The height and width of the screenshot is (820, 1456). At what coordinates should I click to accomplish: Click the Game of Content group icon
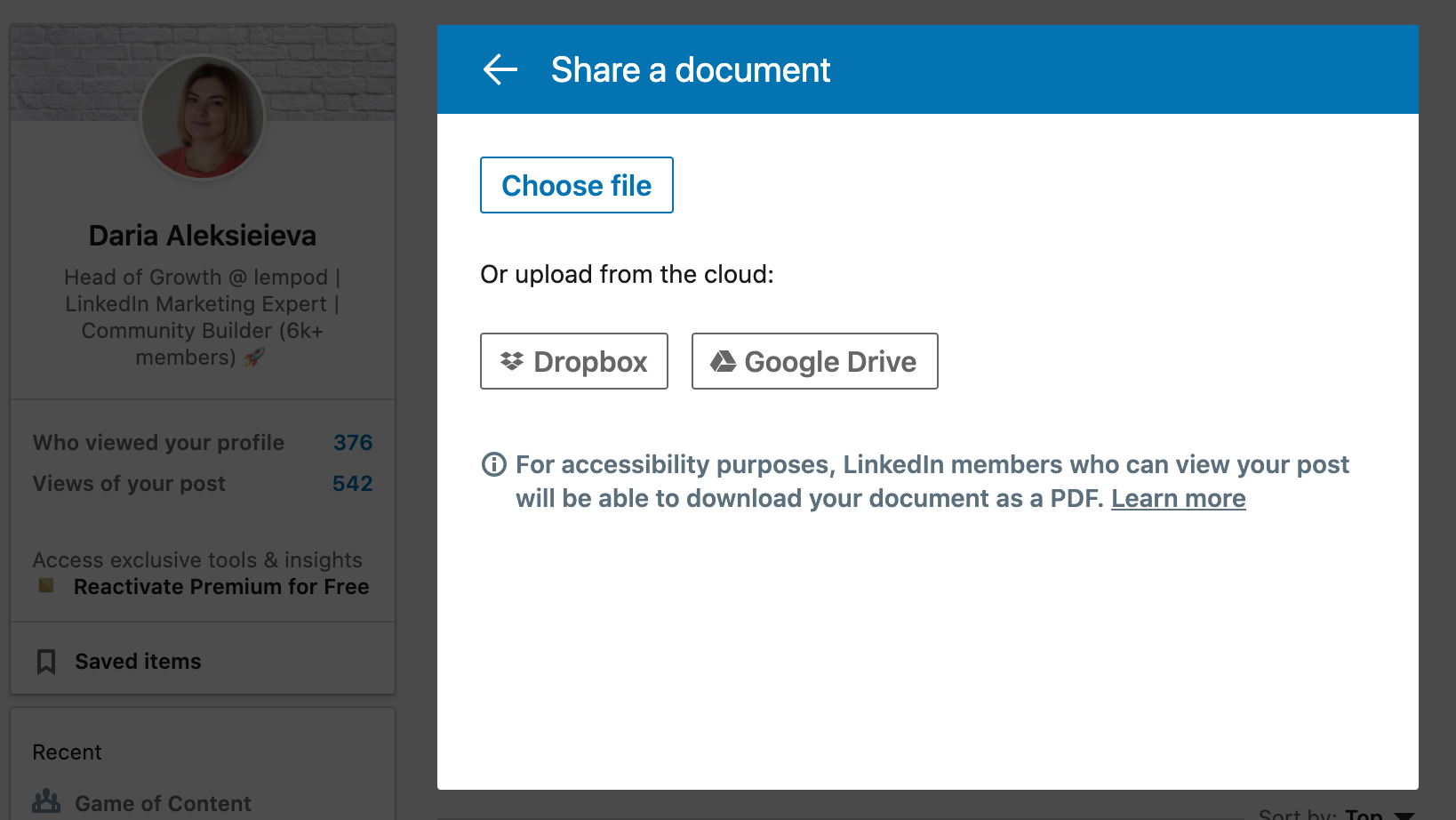tap(45, 803)
